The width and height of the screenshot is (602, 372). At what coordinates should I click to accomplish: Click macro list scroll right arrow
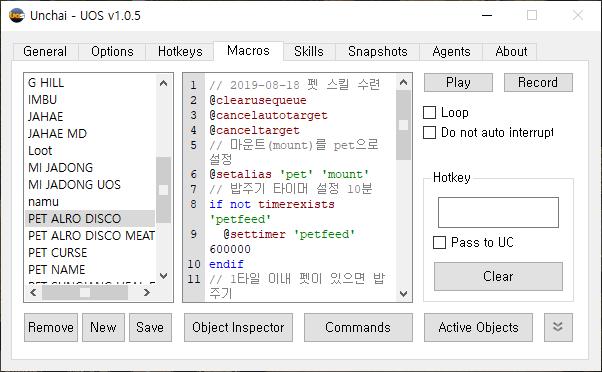(146, 293)
